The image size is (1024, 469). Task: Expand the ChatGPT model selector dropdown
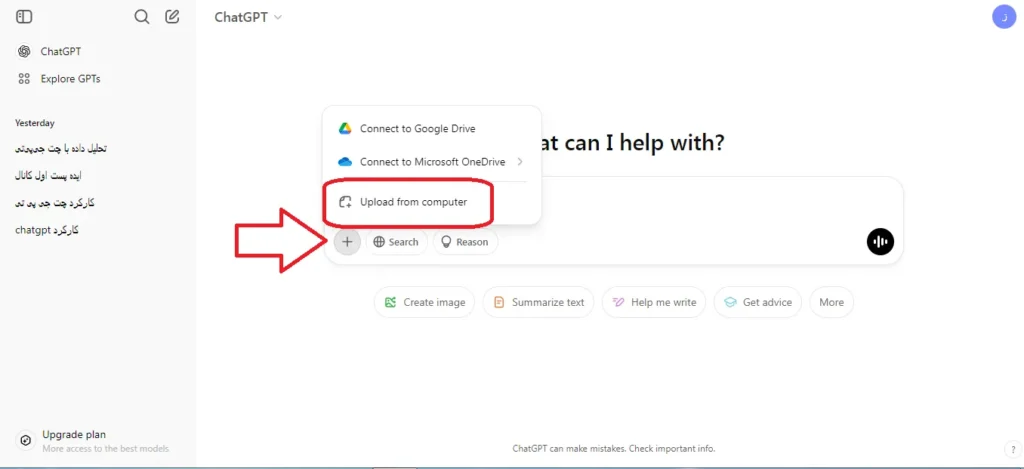click(248, 17)
